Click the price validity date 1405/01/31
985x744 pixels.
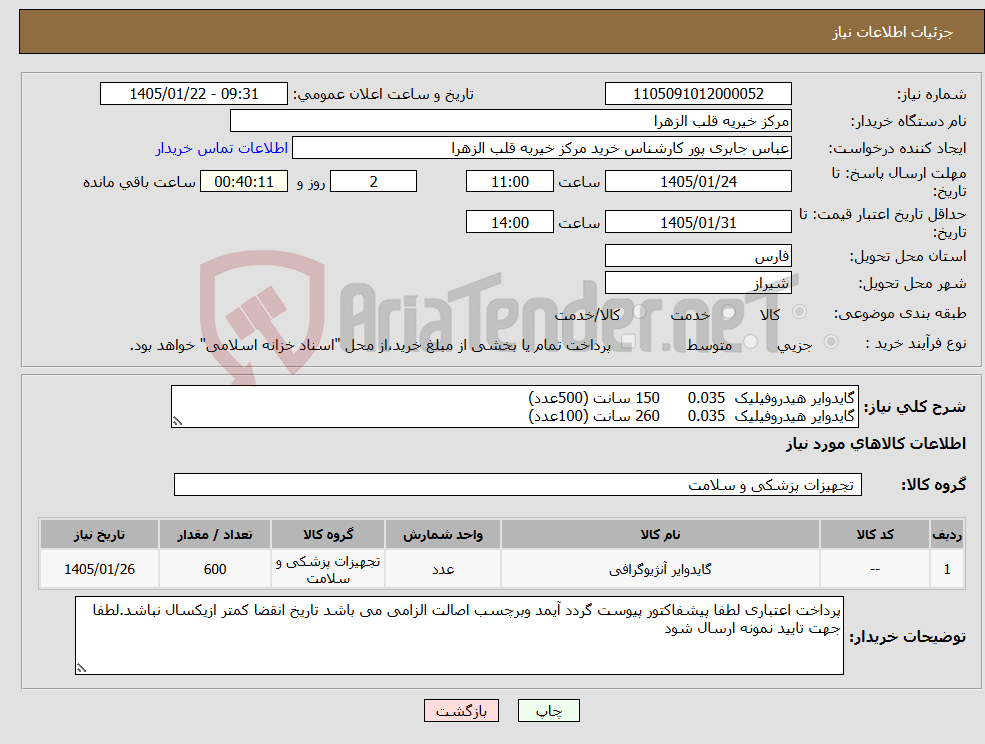(x=698, y=222)
